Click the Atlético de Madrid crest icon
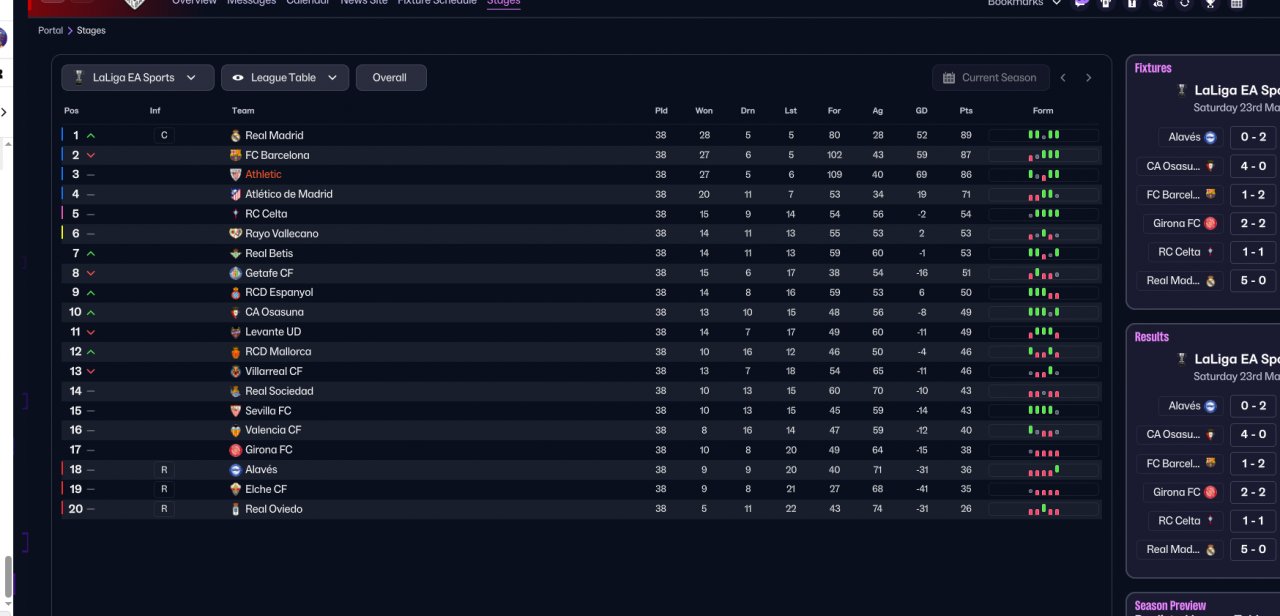 (236, 194)
